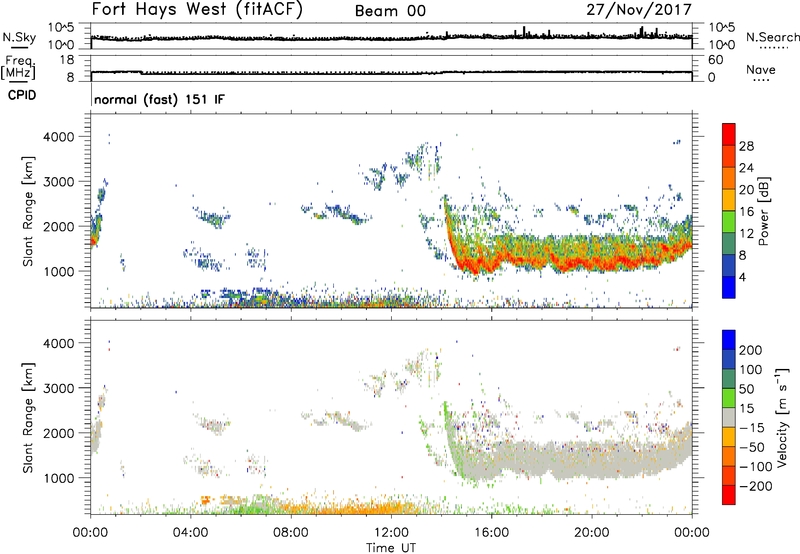Click the '200' velocity scale value
Viewport: 800px width, 554px height.
(x=751, y=350)
